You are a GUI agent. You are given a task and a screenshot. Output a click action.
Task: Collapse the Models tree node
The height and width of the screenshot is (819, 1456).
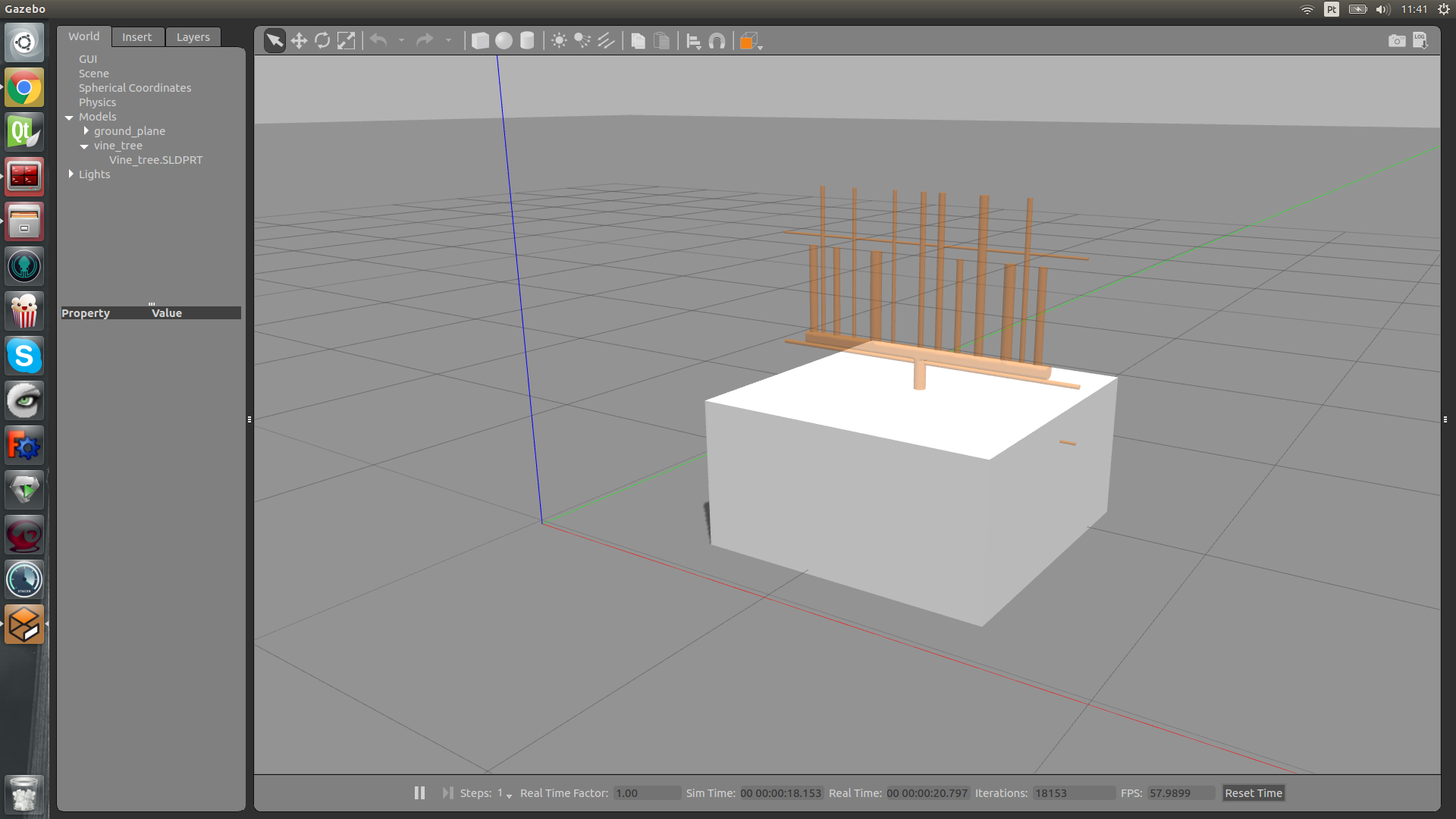(x=69, y=118)
